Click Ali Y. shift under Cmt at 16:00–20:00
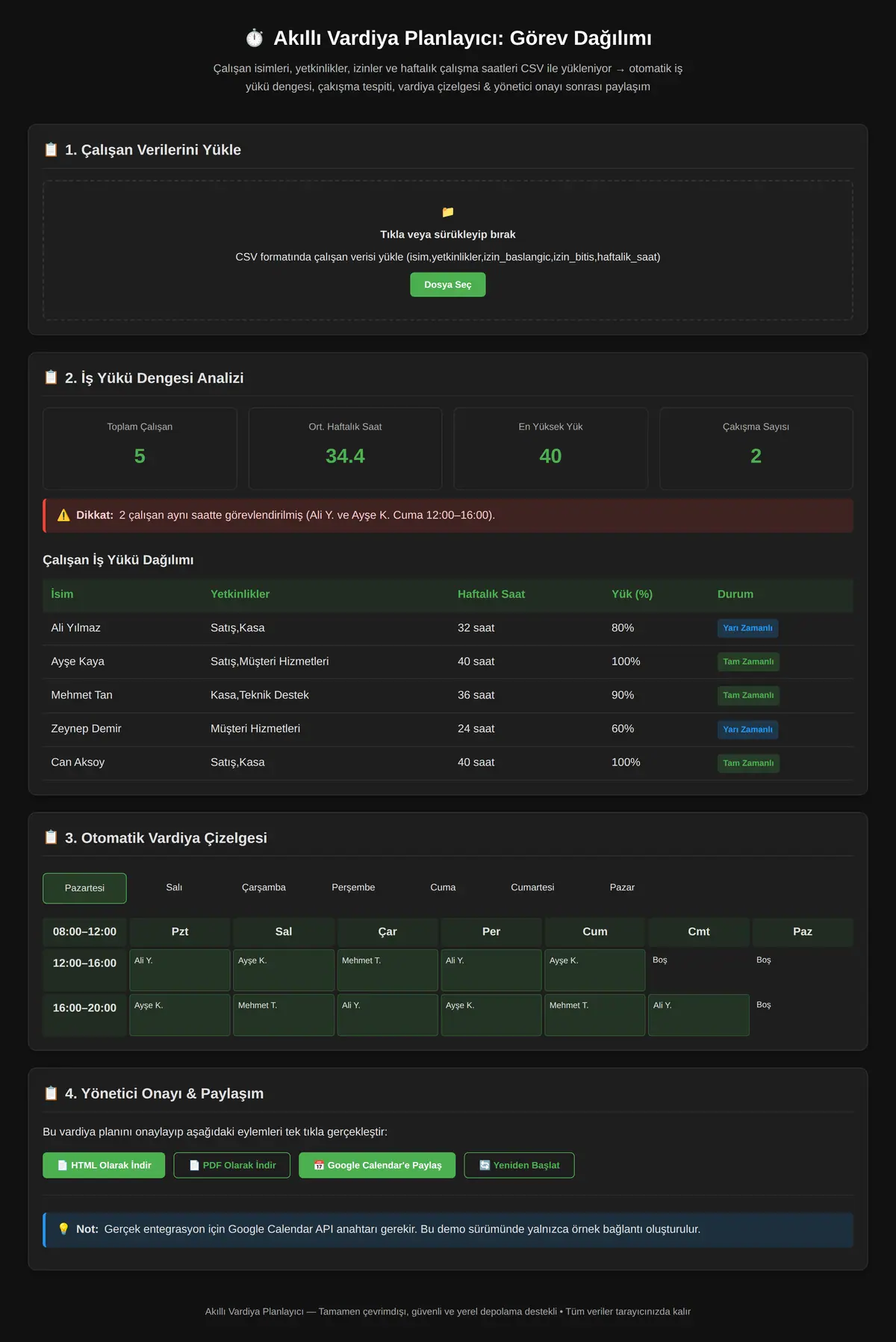 (699, 1015)
